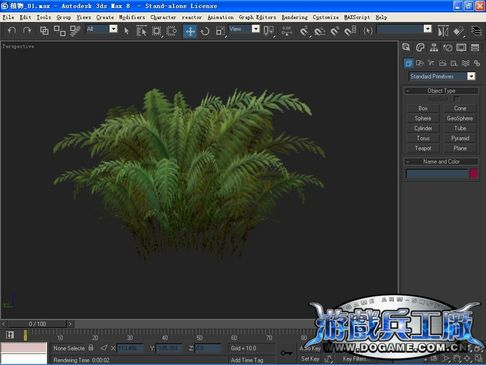Click the 0 / 100 time slider
486x365 pixels.
click(37, 324)
